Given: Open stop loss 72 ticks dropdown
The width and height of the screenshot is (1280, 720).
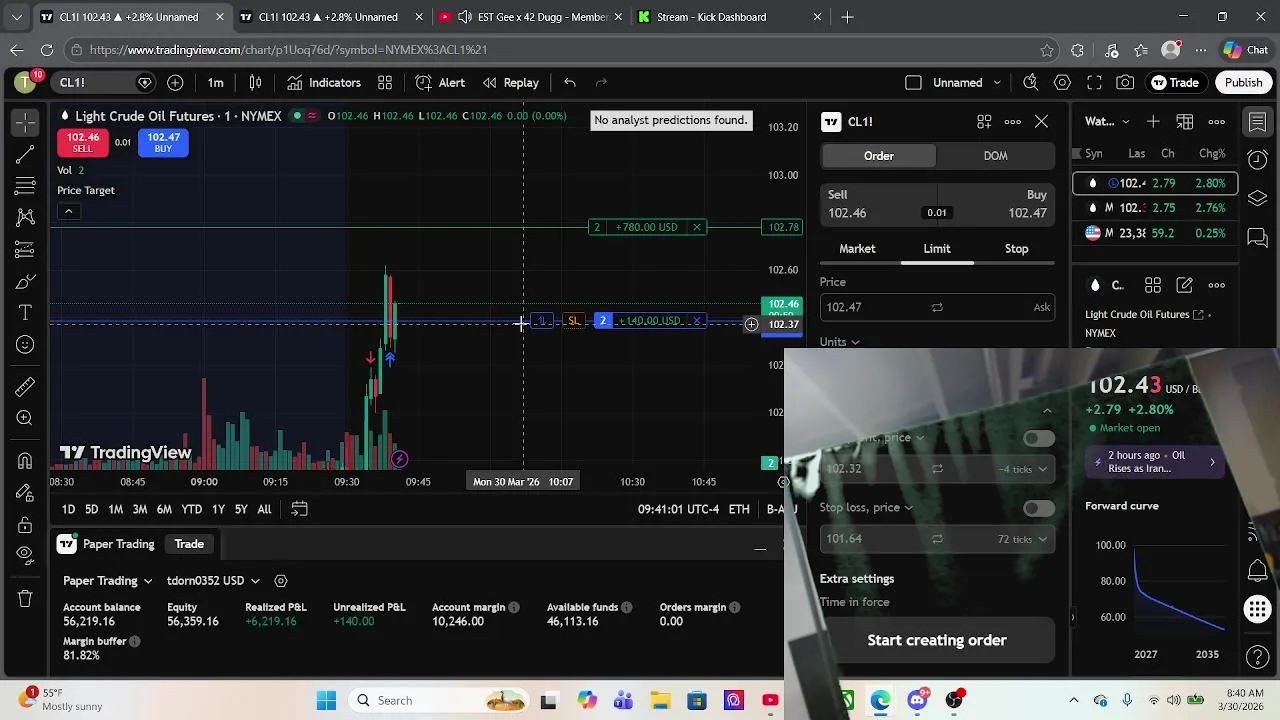Looking at the screenshot, I should pos(1022,539).
